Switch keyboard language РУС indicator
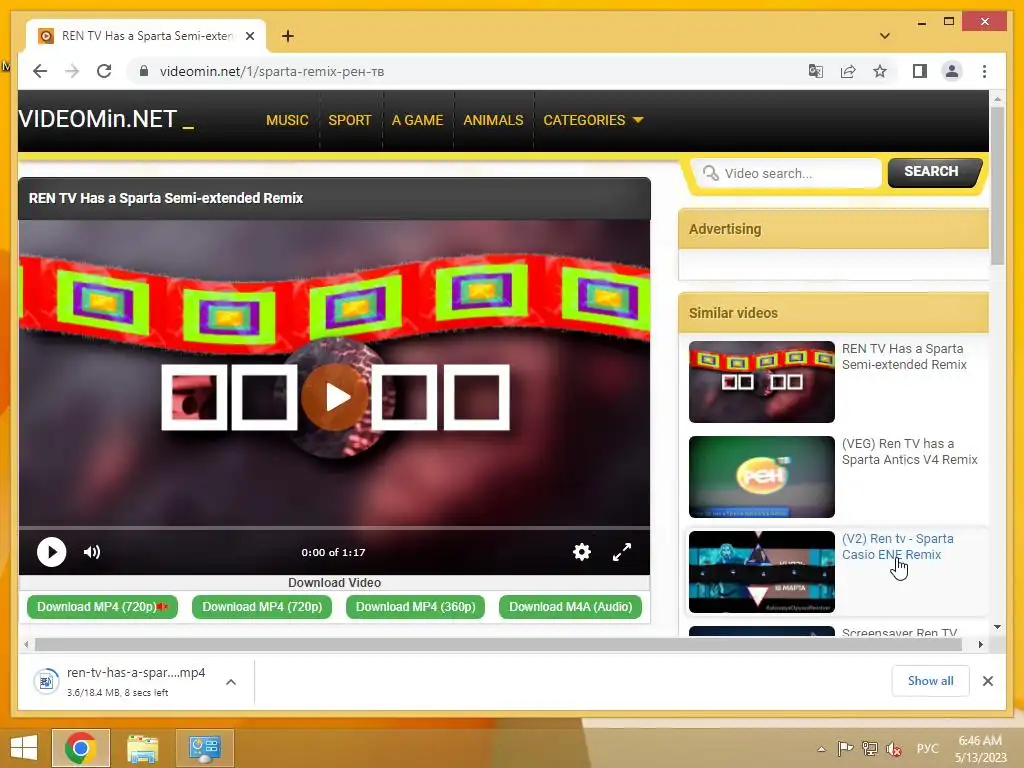 pyautogui.click(x=927, y=748)
